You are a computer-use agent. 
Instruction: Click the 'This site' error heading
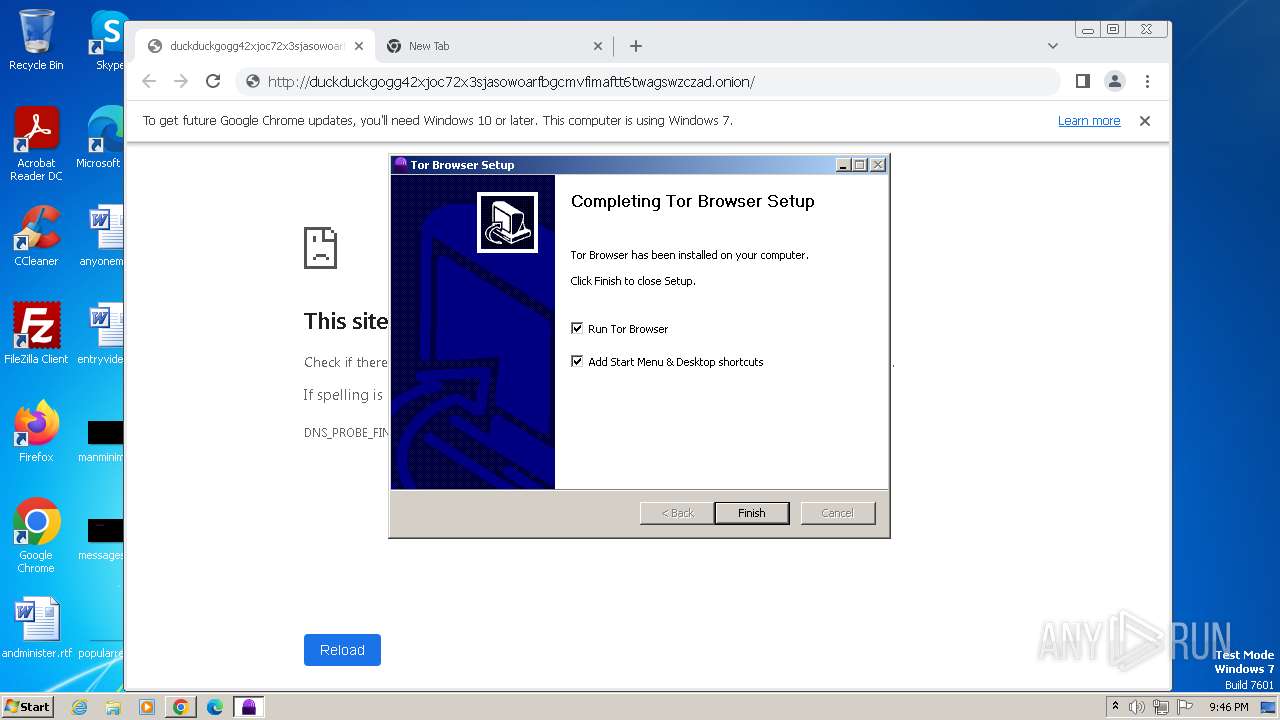click(346, 321)
